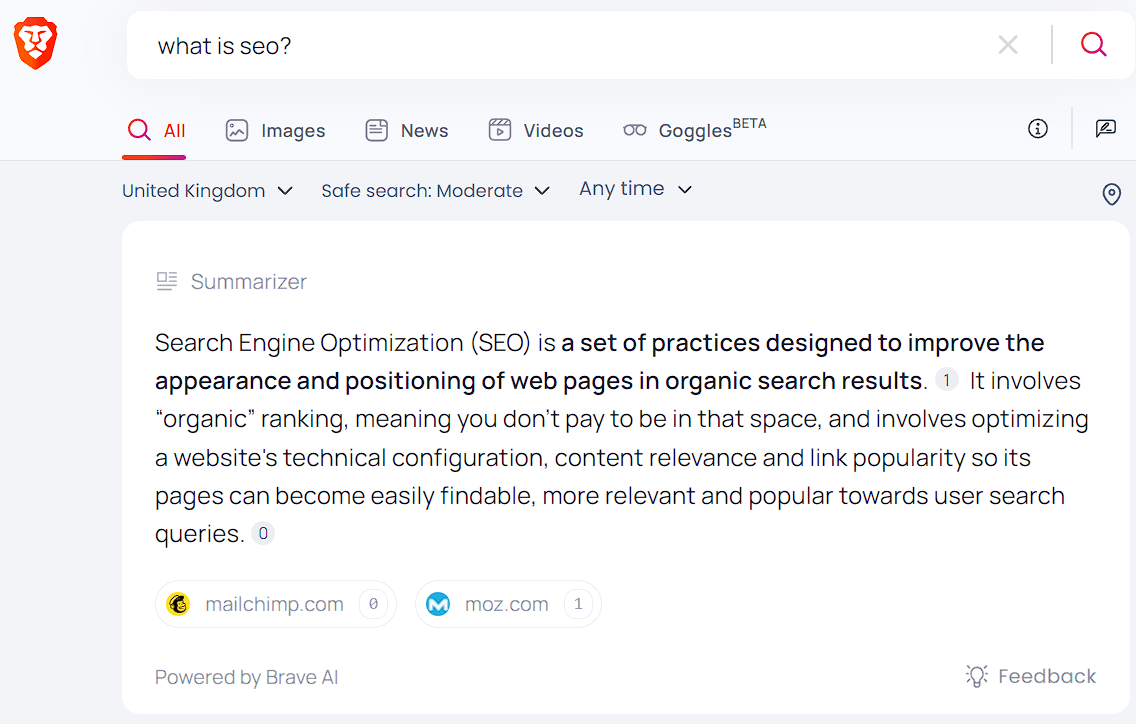Click the Brave lion logo
The width and height of the screenshot is (1136, 724).
(35, 45)
